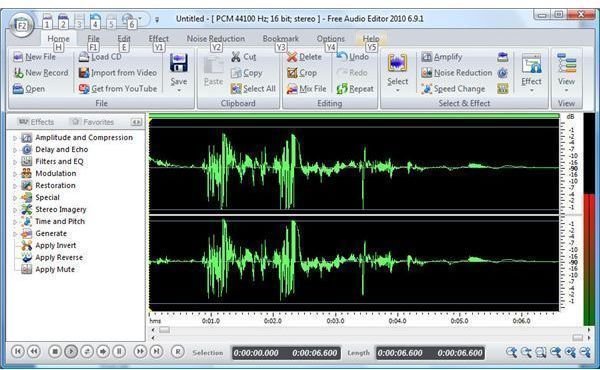
Task: Open an audio file with Open
Action: pos(29,89)
